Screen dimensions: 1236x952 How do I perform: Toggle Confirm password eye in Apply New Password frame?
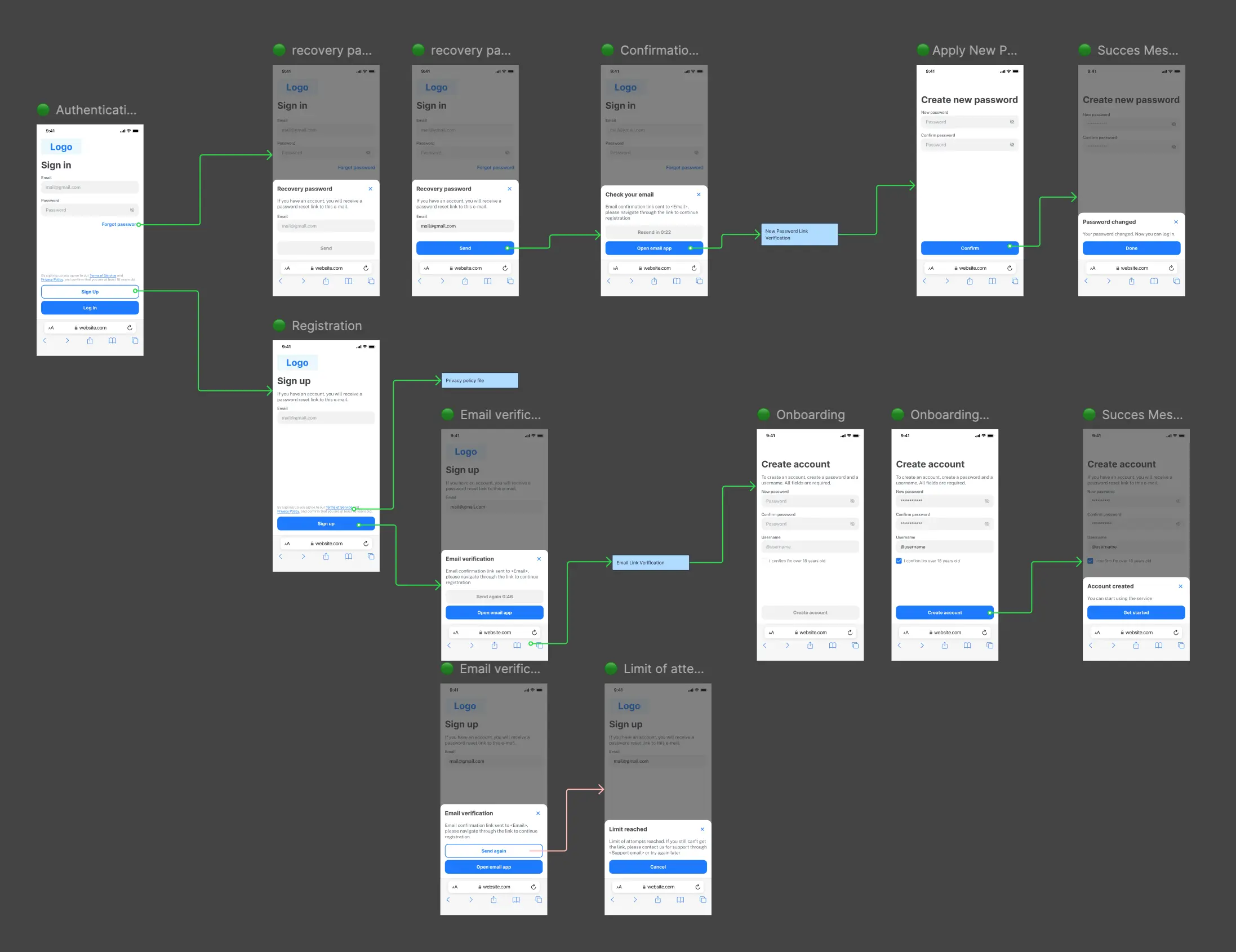(1012, 145)
